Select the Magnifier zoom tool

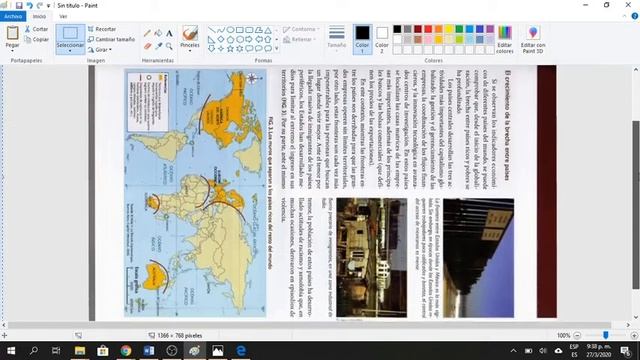[169, 46]
